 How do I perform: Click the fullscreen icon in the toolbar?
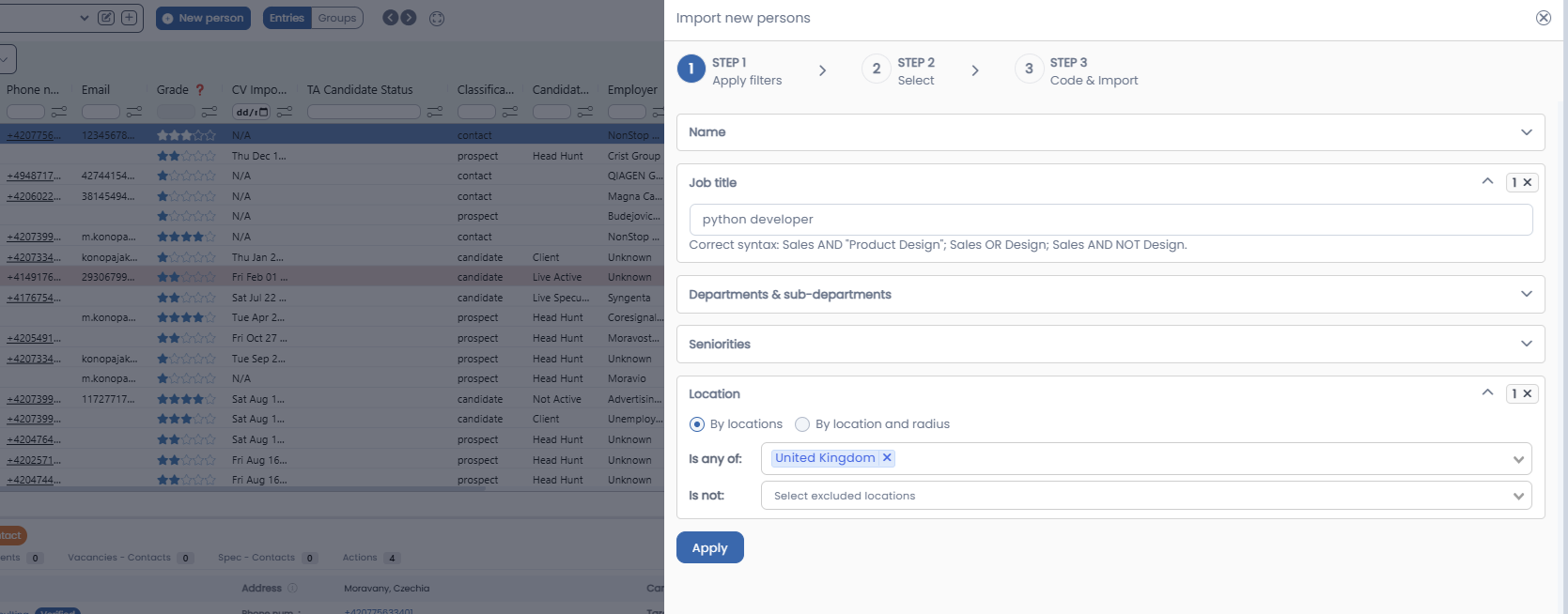[x=437, y=18]
